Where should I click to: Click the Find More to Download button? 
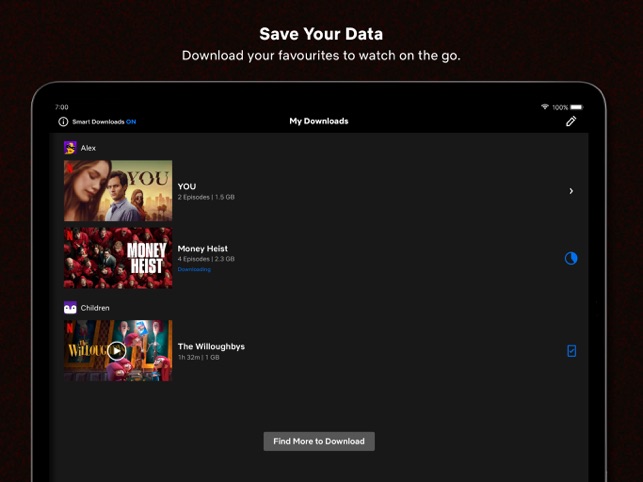click(319, 441)
